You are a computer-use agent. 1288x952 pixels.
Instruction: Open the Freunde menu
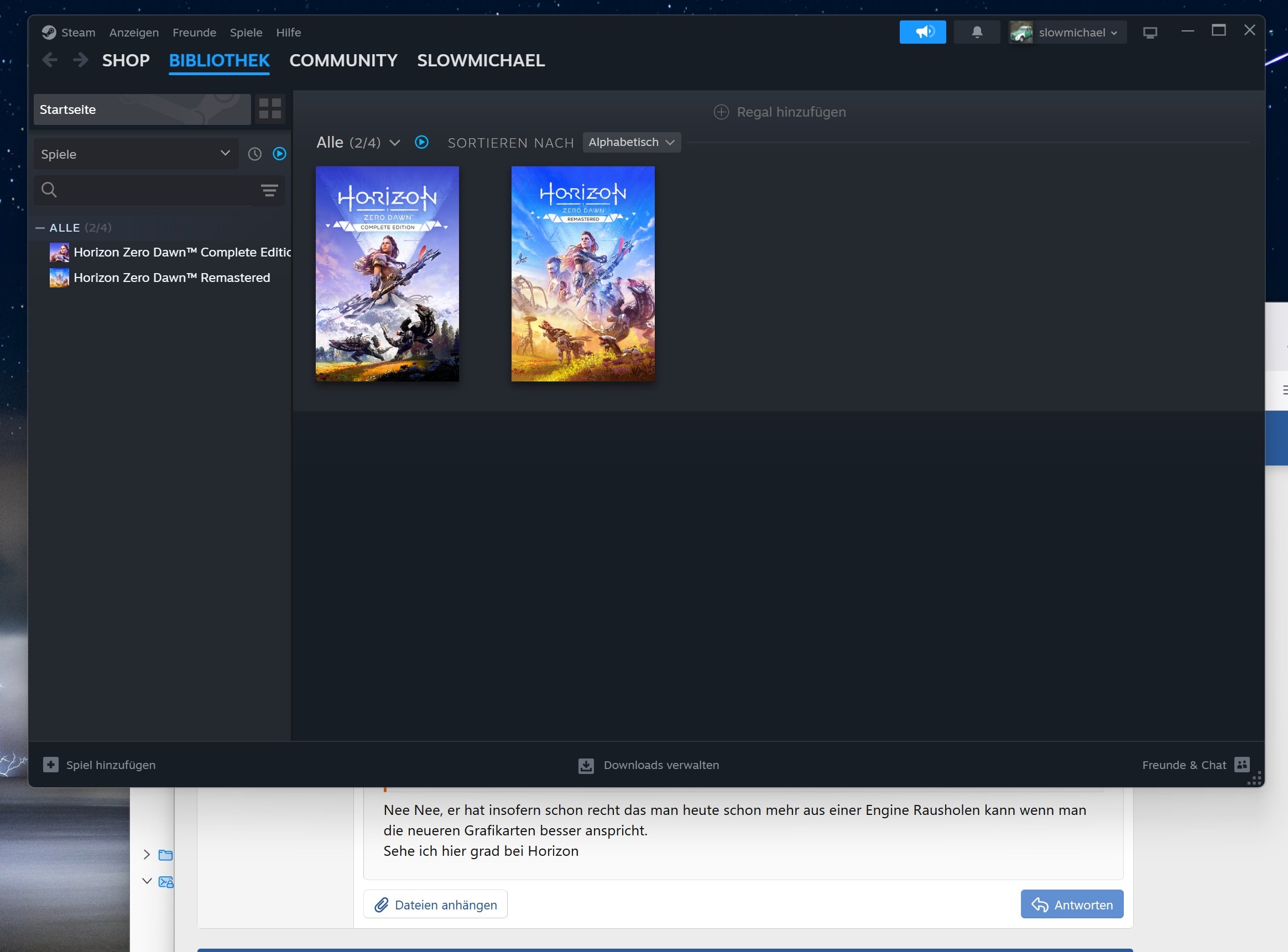point(194,32)
